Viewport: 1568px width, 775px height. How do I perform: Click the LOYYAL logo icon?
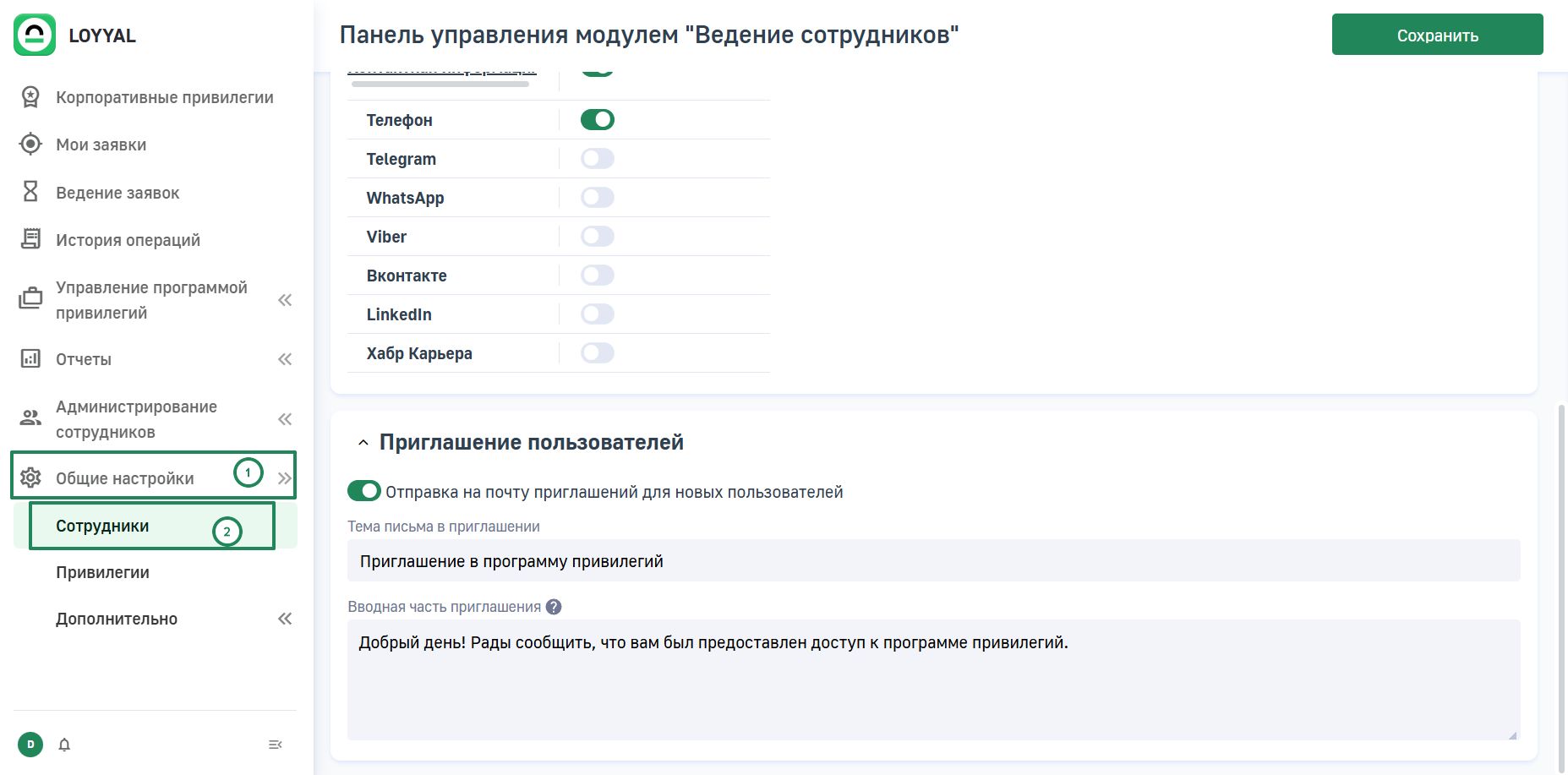coord(35,35)
